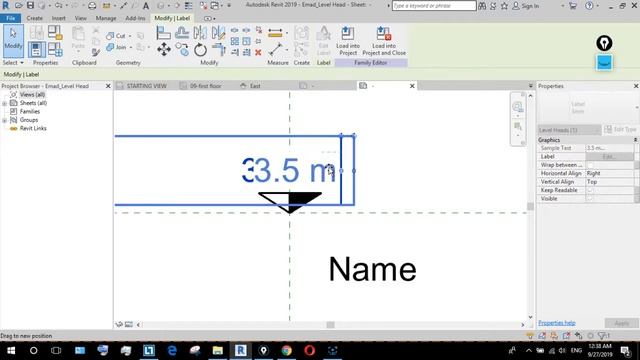The width and height of the screenshot is (640, 360).
Task: Click the Revit R application logo
Action: point(5,6)
